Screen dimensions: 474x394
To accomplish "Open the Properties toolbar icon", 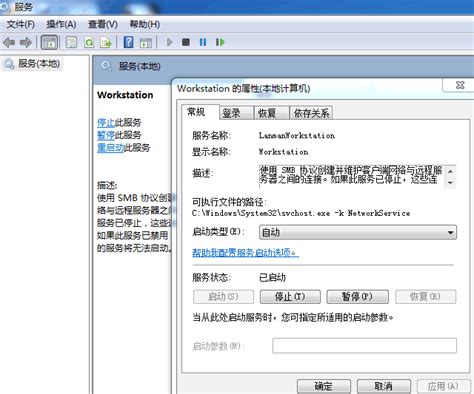I will click(71, 42).
